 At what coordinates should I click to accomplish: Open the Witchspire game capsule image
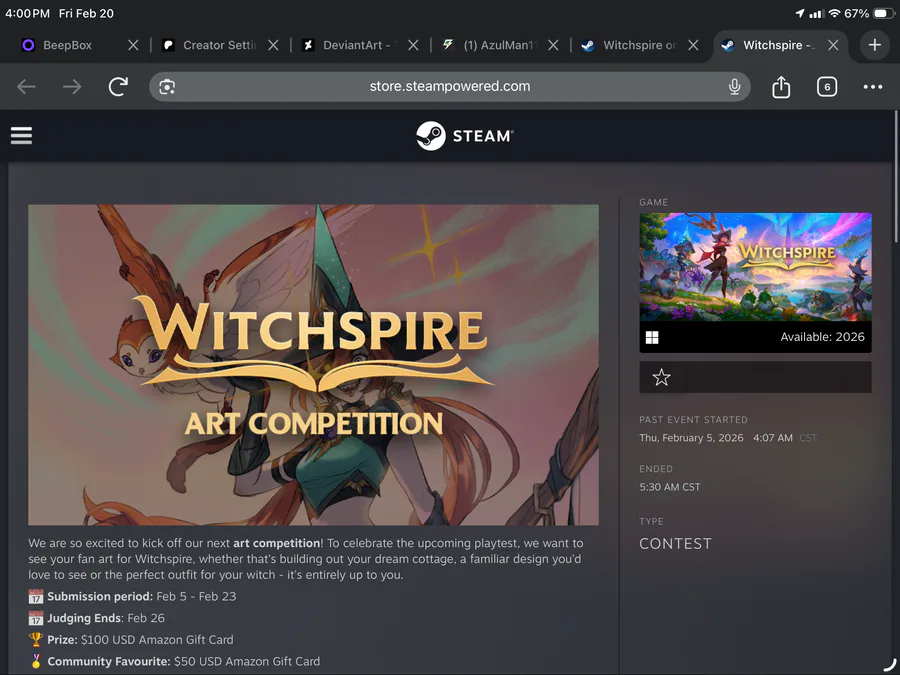click(755, 267)
